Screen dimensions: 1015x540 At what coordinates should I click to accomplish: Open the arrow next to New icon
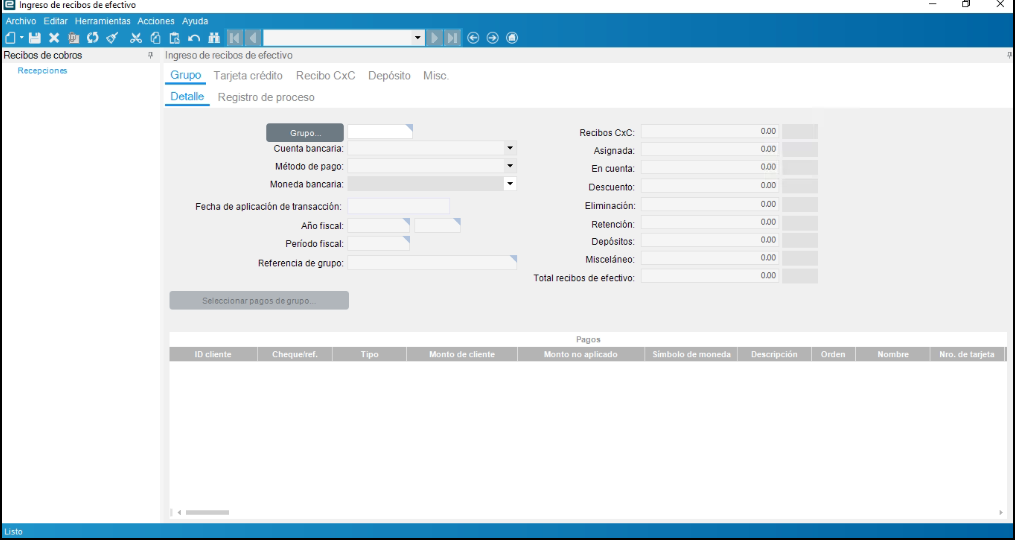(x=21, y=38)
